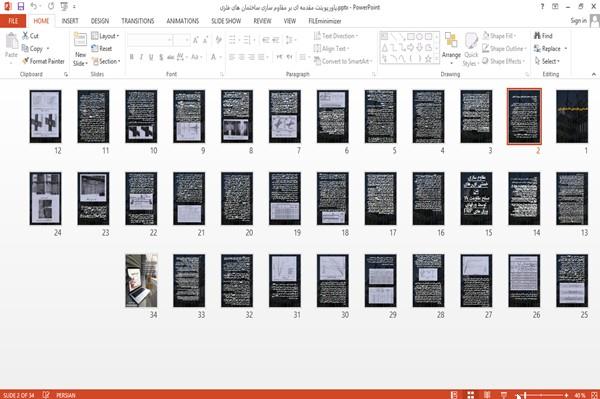The height and width of the screenshot is (399, 600).
Task: Click the 40% zoom level button
Action: [x=580, y=395]
